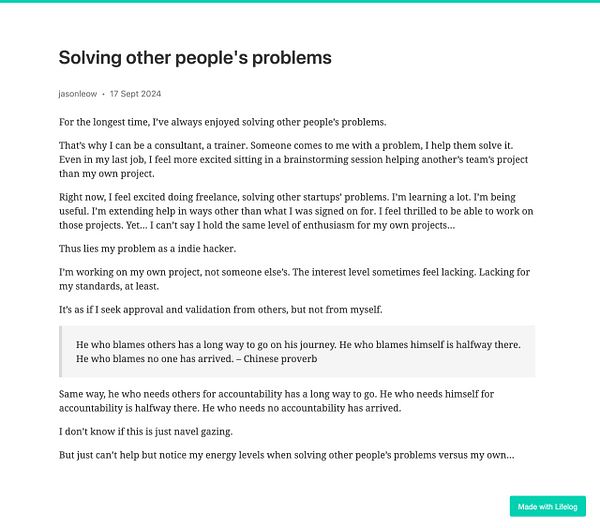The image size is (600, 528).
Task: Click the blockquote's left gray border bar
Action: click(60, 352)
